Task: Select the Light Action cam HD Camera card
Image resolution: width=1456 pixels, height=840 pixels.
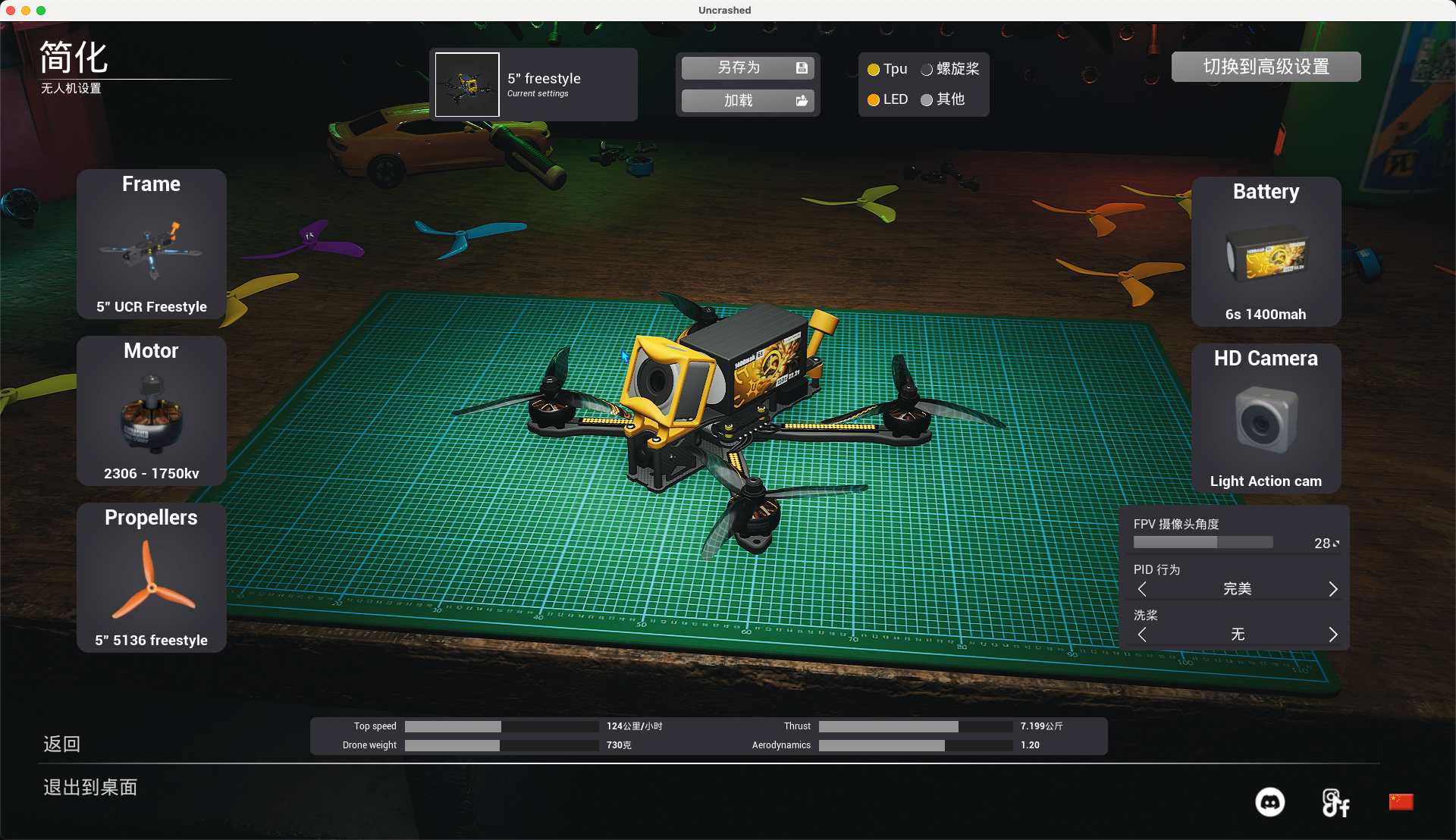Action: (x=1266, y=418)
